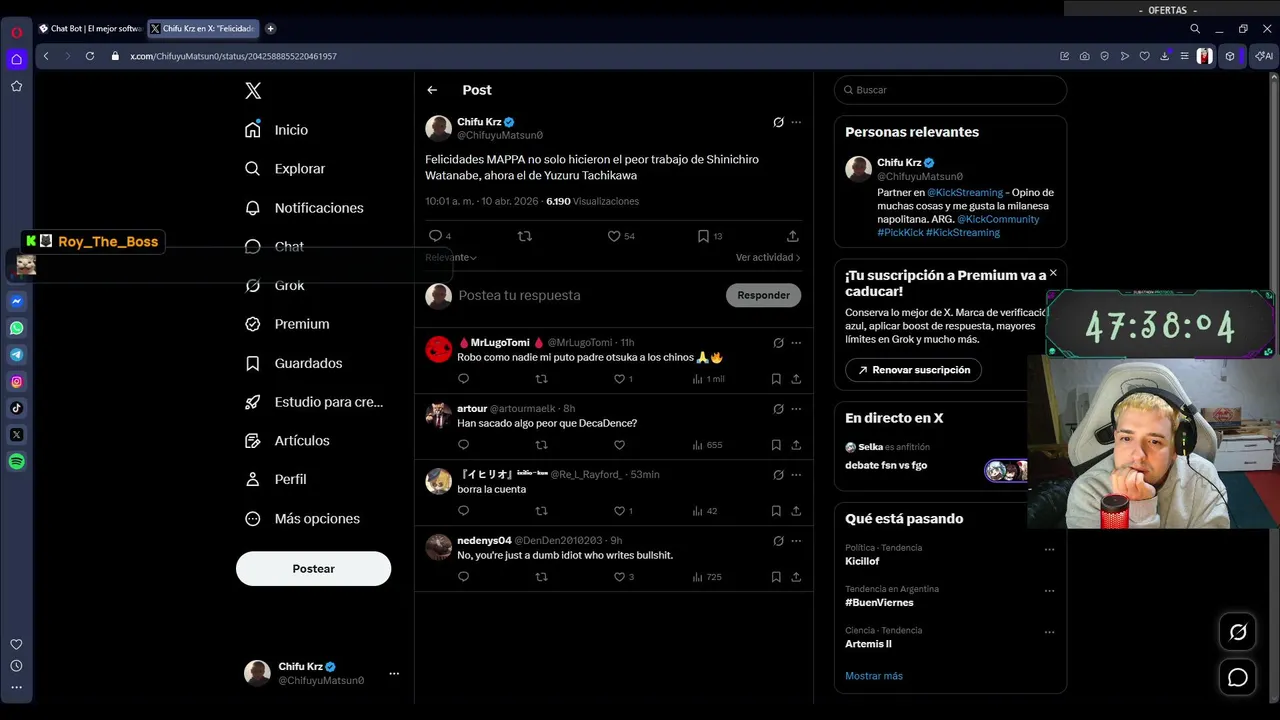Click the browser address bar URL
1280x720 pixels.
coord(233,56)
